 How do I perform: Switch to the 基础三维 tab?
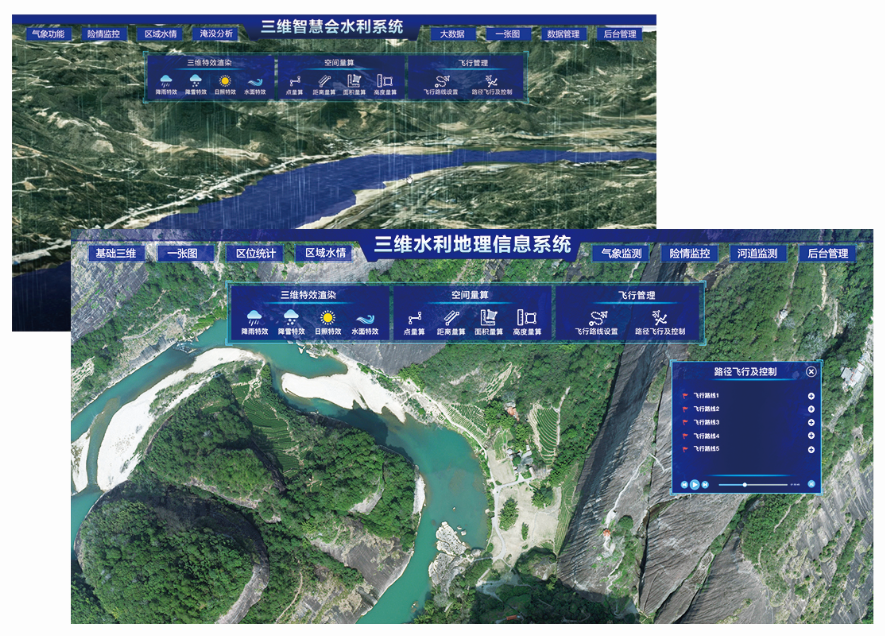pyautogui.click(x=116, y=254)
